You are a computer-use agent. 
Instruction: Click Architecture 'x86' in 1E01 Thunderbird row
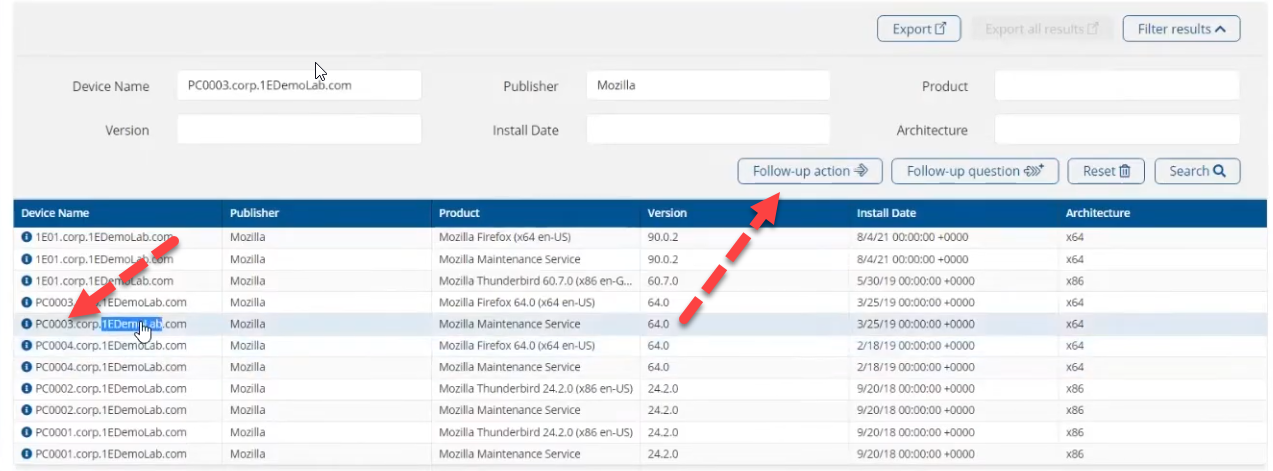pyautogui.click(x=1075, y=281)
